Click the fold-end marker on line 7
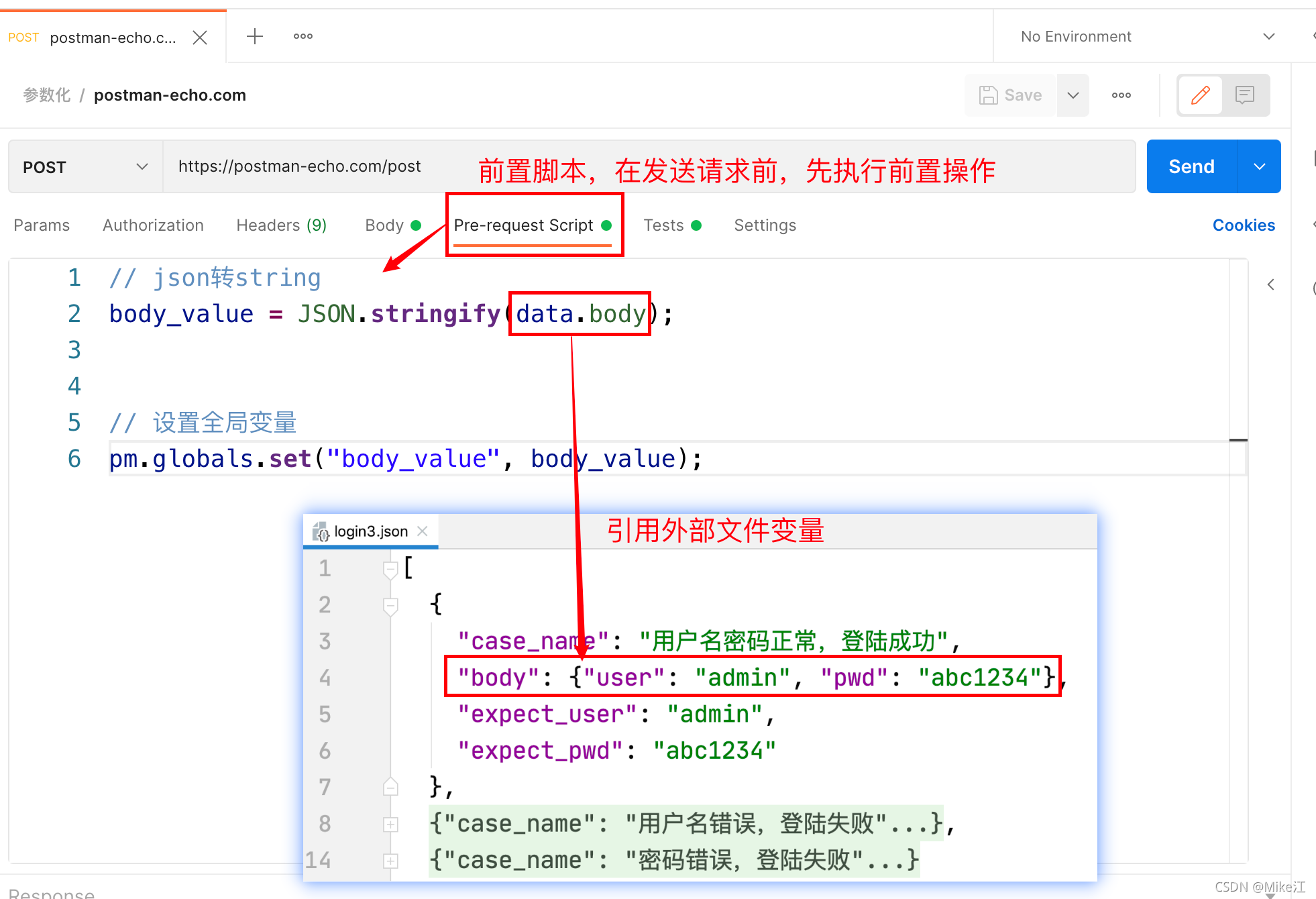Viewport: 1316px width, 899px height. (x=390, y=787)
